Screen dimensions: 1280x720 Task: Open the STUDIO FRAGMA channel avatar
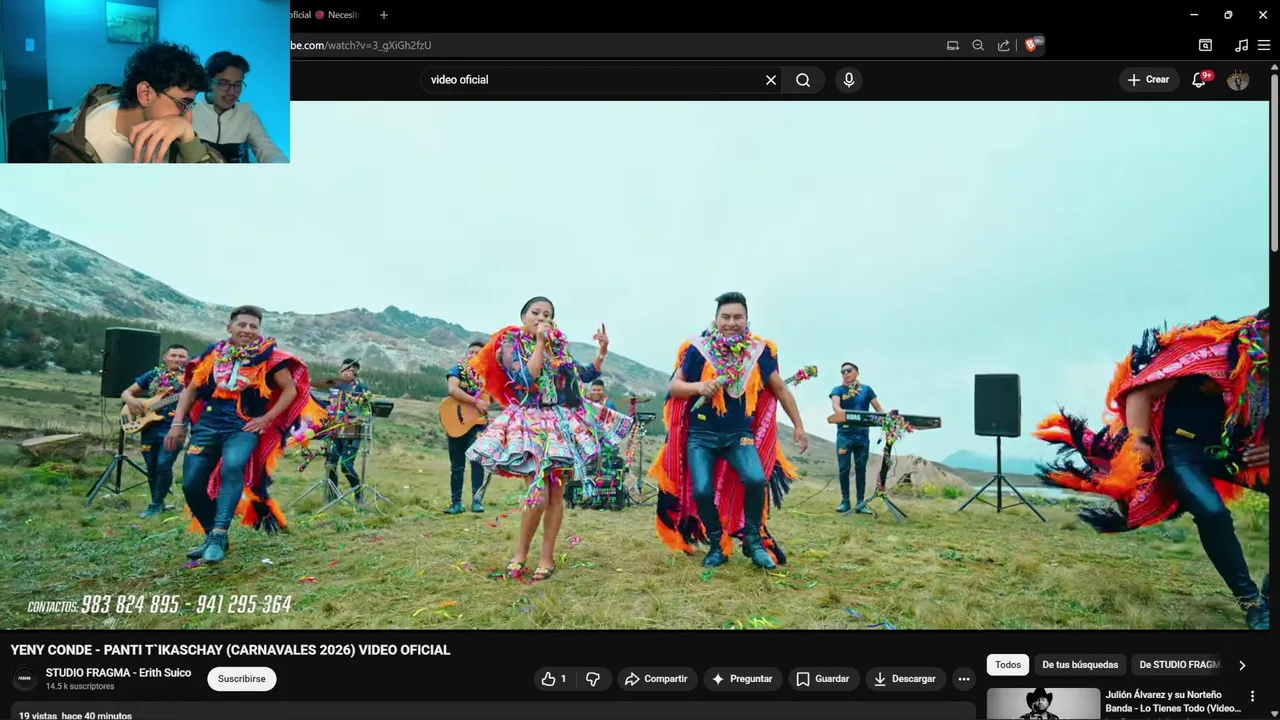coord(24,679)
